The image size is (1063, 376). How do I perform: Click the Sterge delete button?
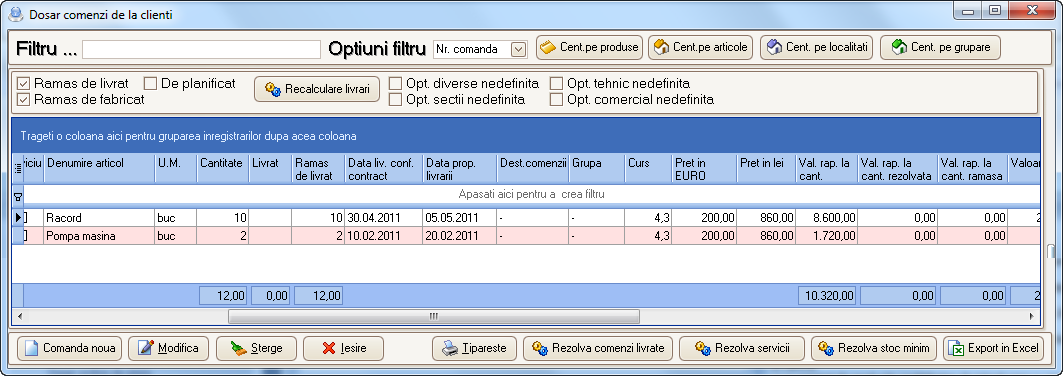[x=256, y=348]
